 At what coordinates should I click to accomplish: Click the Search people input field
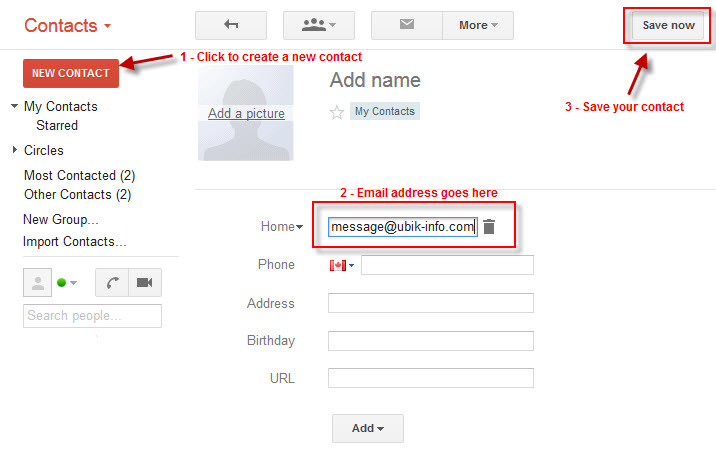click(x=92, y=316)
